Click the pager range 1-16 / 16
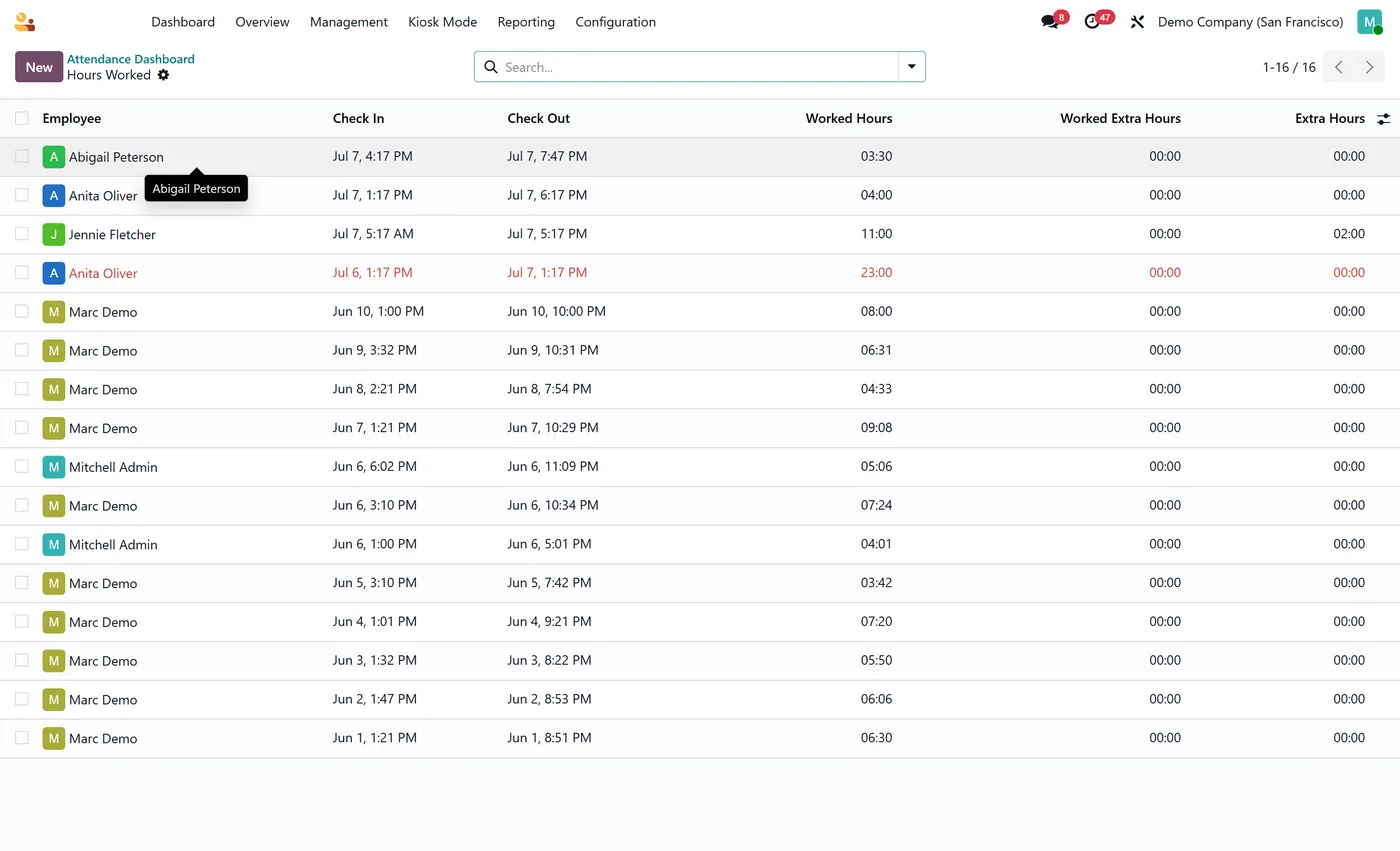The height and width of the screenshot is (851, 1400). click(1289, 67)
